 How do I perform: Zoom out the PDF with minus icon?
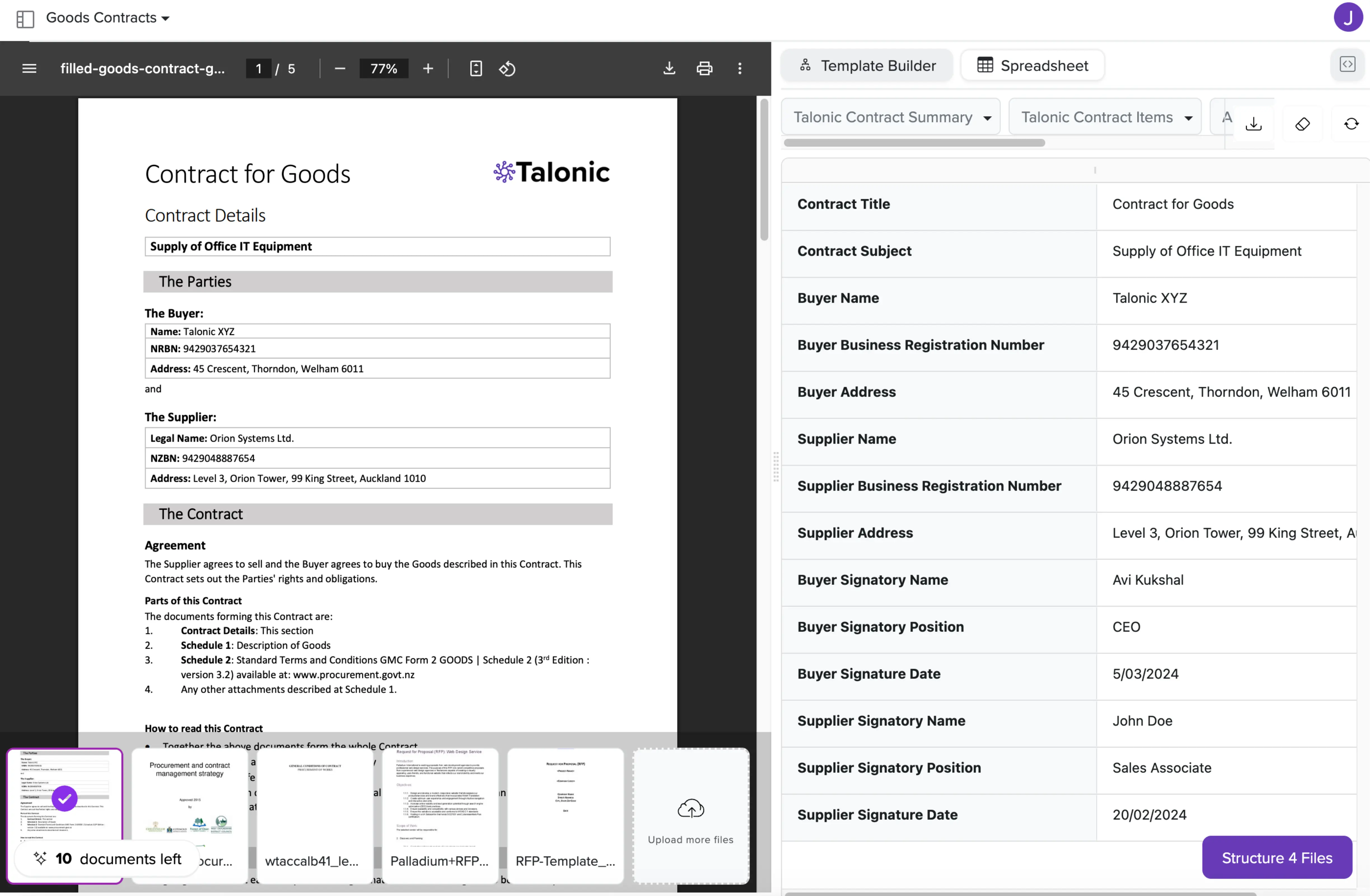pos(340,69)
